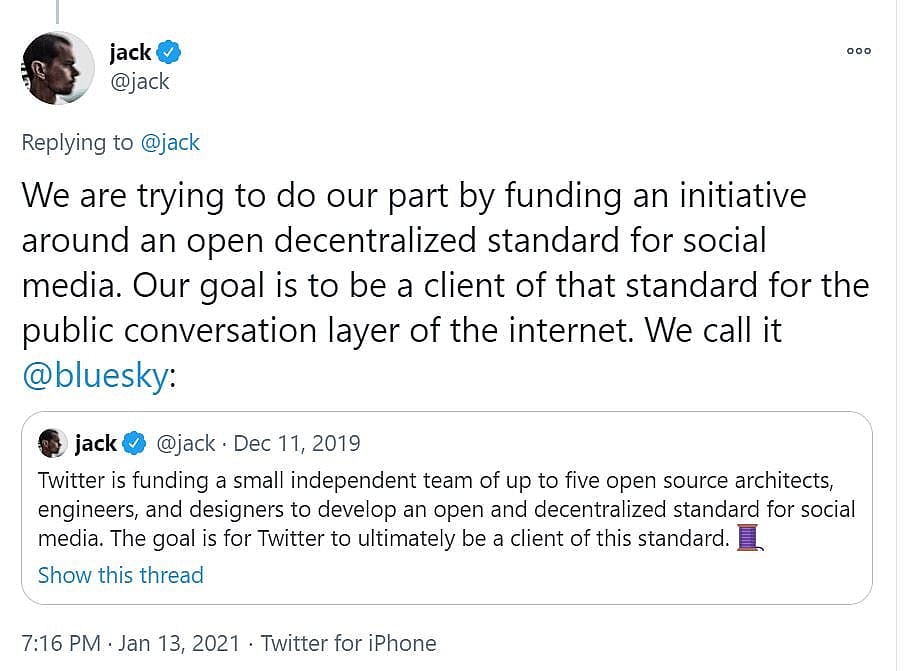The width and height of the screenshot is (905, 671).
Task: Open the "Twitter for iPhone" source link
Action: [x=349, y=643]
